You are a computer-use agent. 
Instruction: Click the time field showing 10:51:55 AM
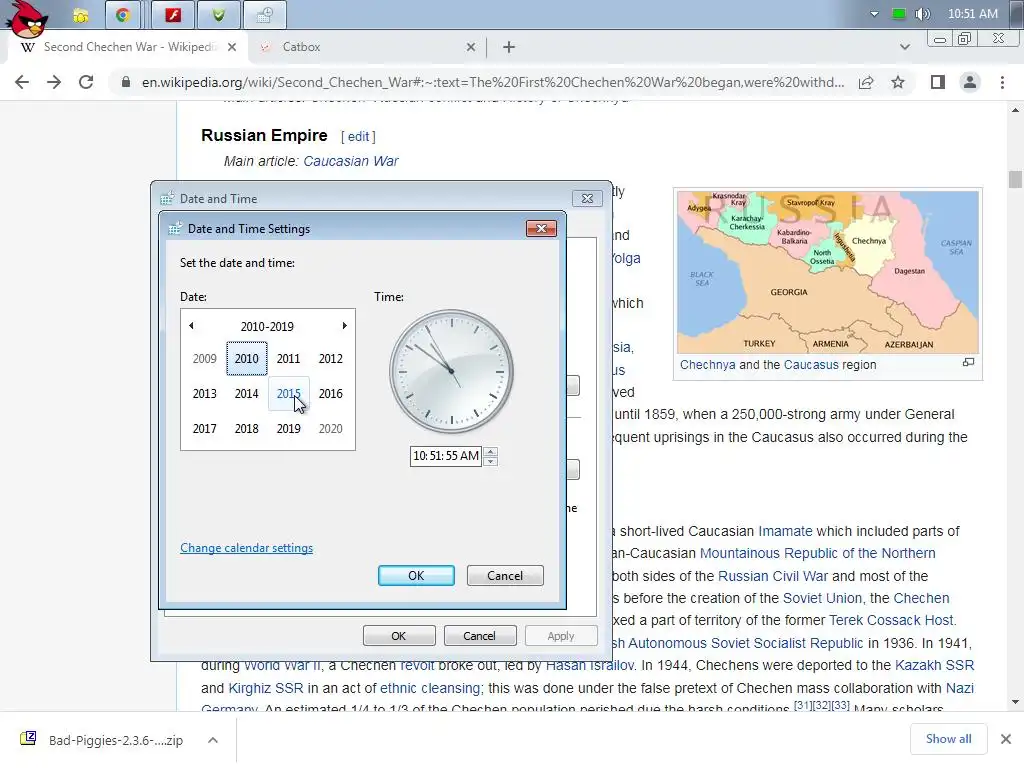pos(446,456)
